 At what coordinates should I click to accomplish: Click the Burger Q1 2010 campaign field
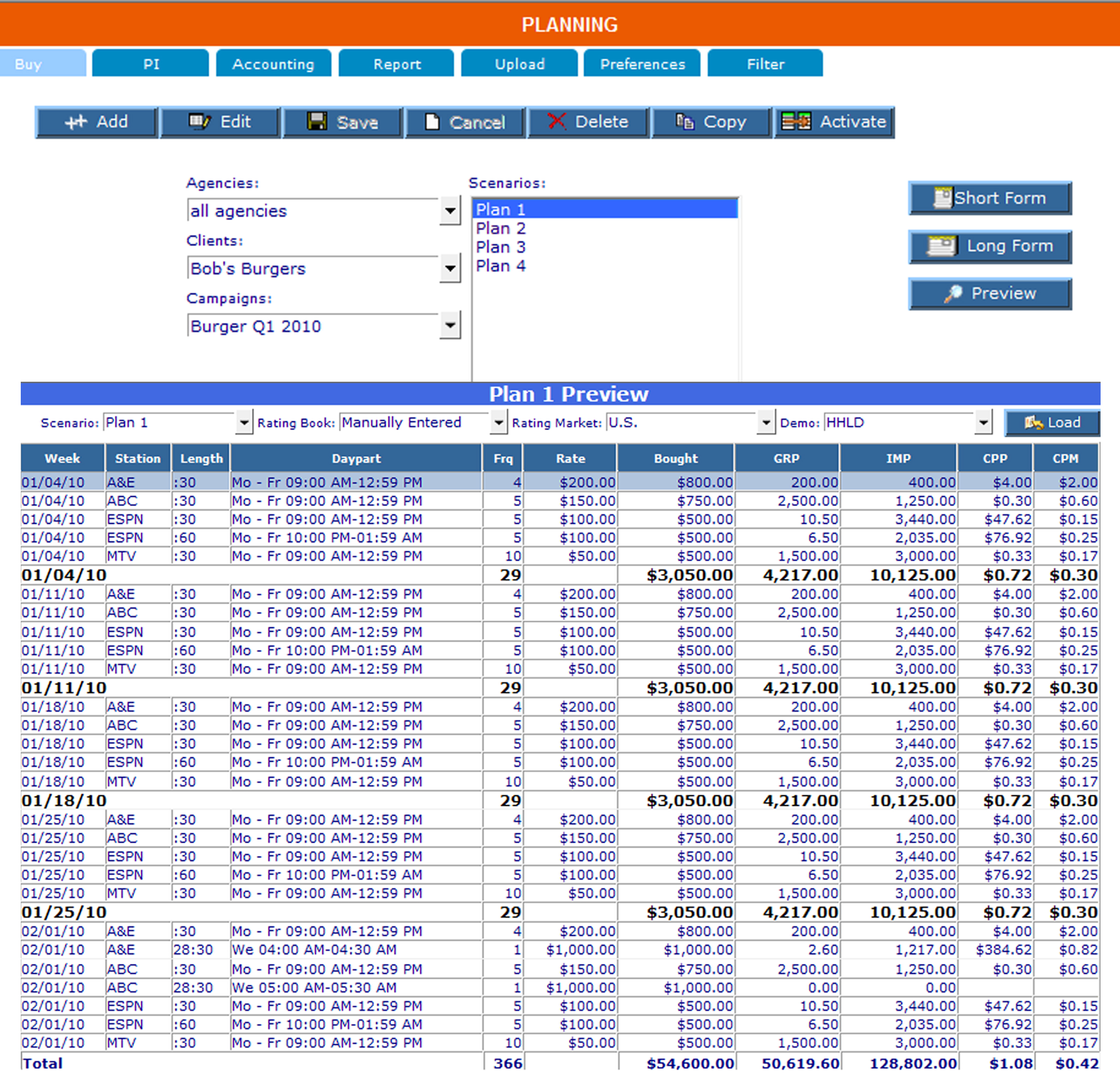[x=313, y=326]
